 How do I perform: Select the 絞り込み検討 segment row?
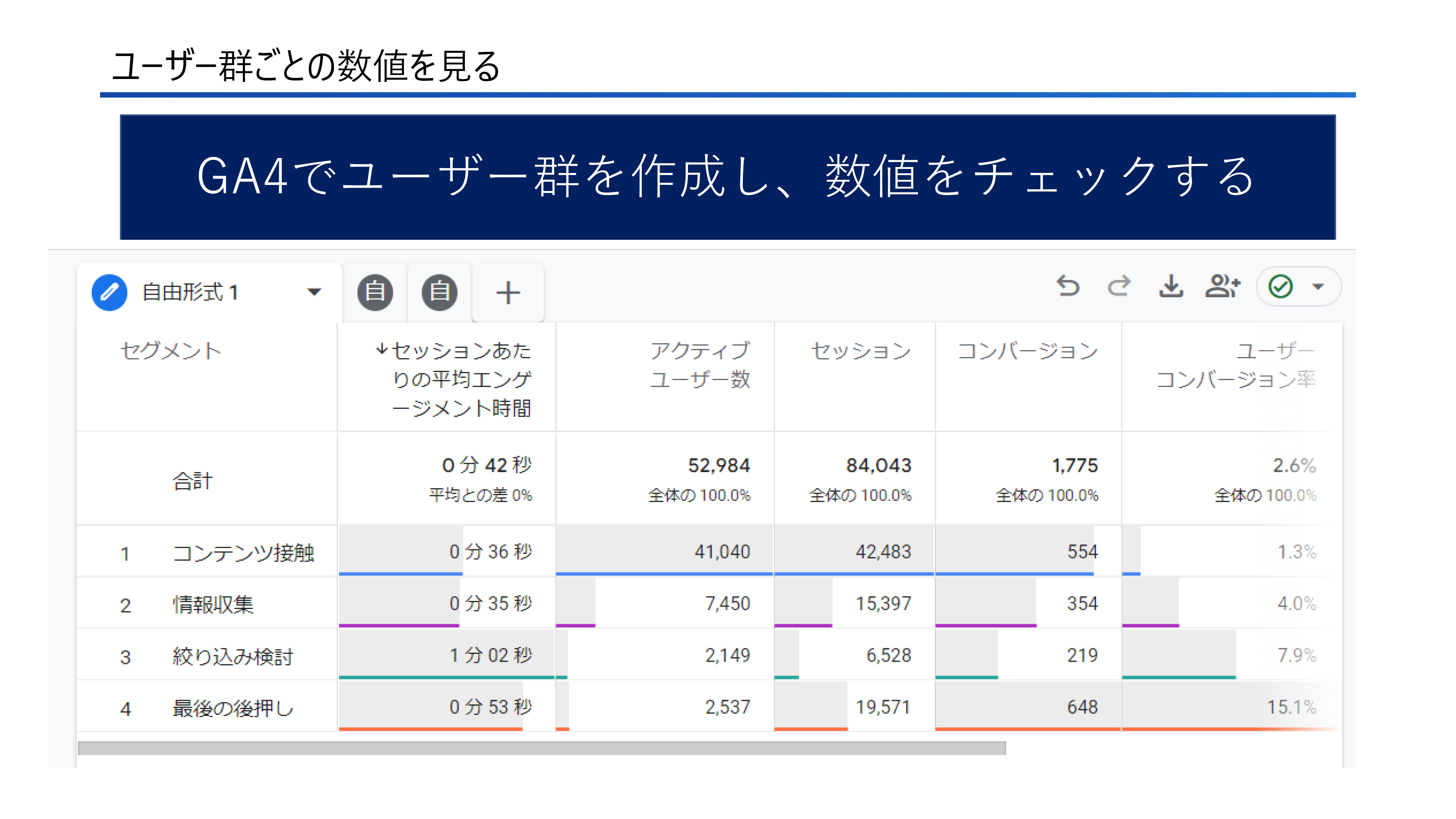(232, 656)
